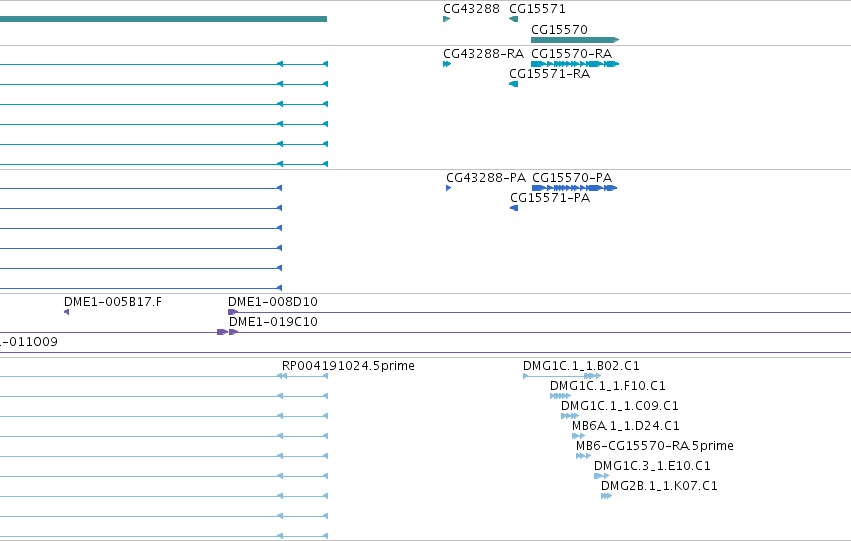Image resolution: width=851 pixels, height=541 pixels.
Task: Select the DMG1C.3_1.E10.C1 label
Action: coord(652,466)
